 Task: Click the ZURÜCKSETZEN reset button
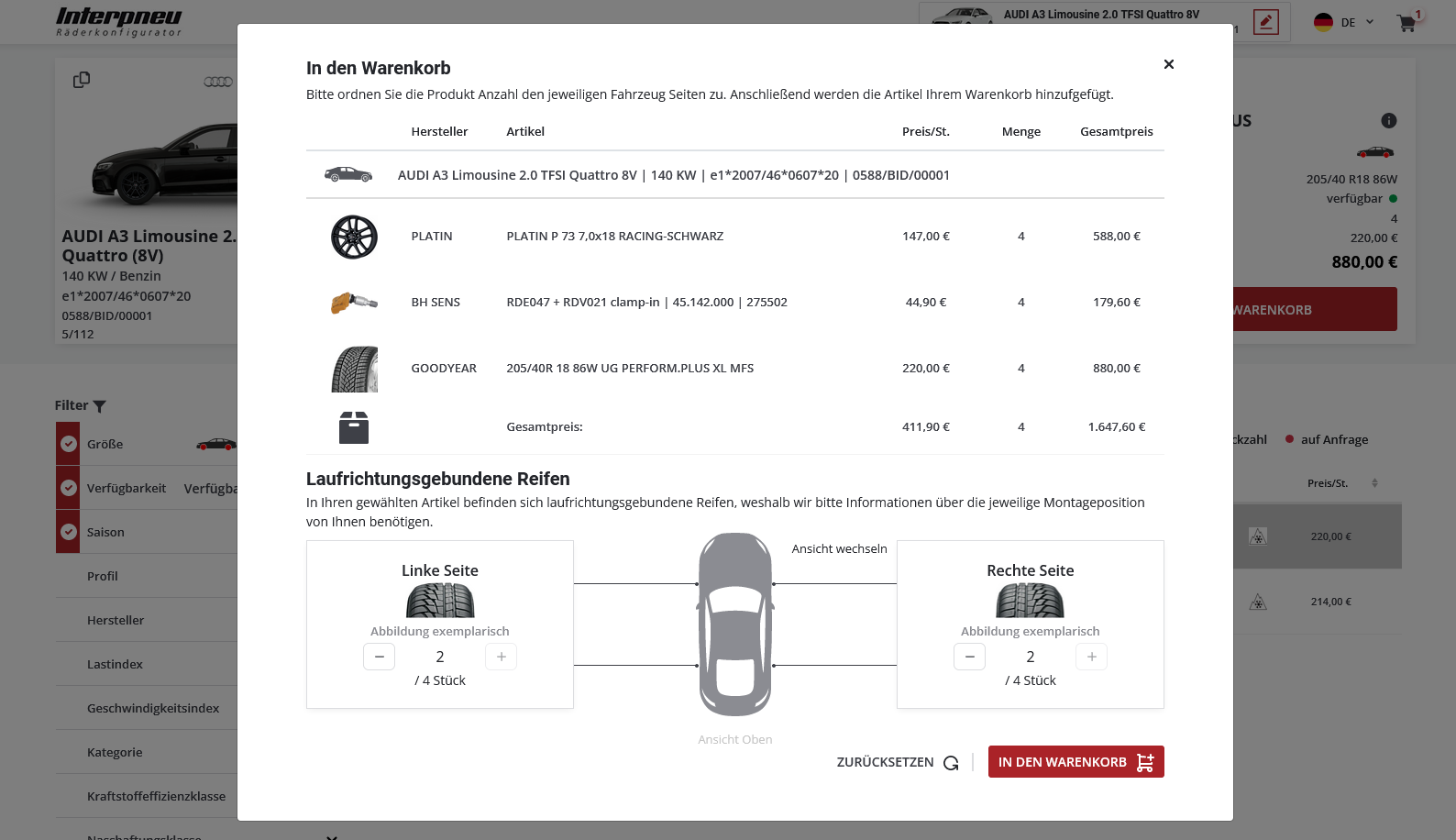click(x=898, y=762)
